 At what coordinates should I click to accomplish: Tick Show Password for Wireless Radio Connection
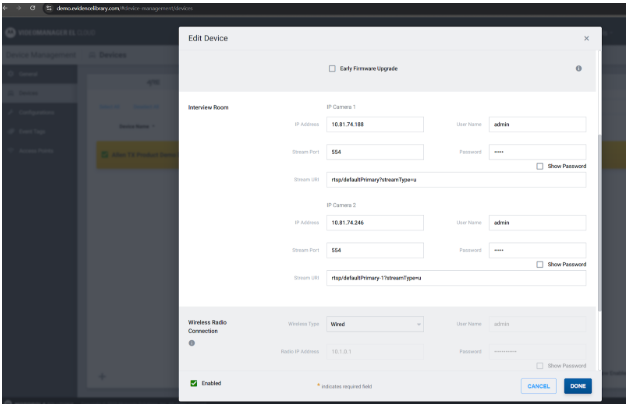click(540, 366)
